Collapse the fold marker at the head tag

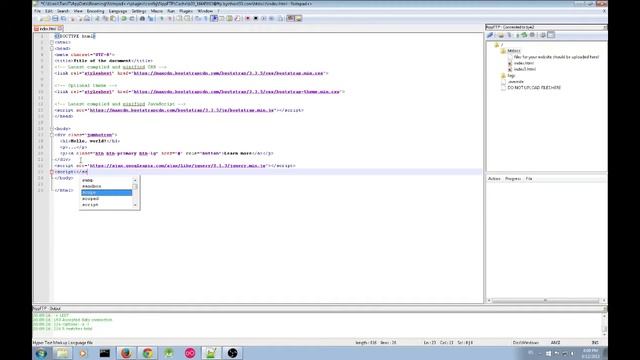coord(52,48)
